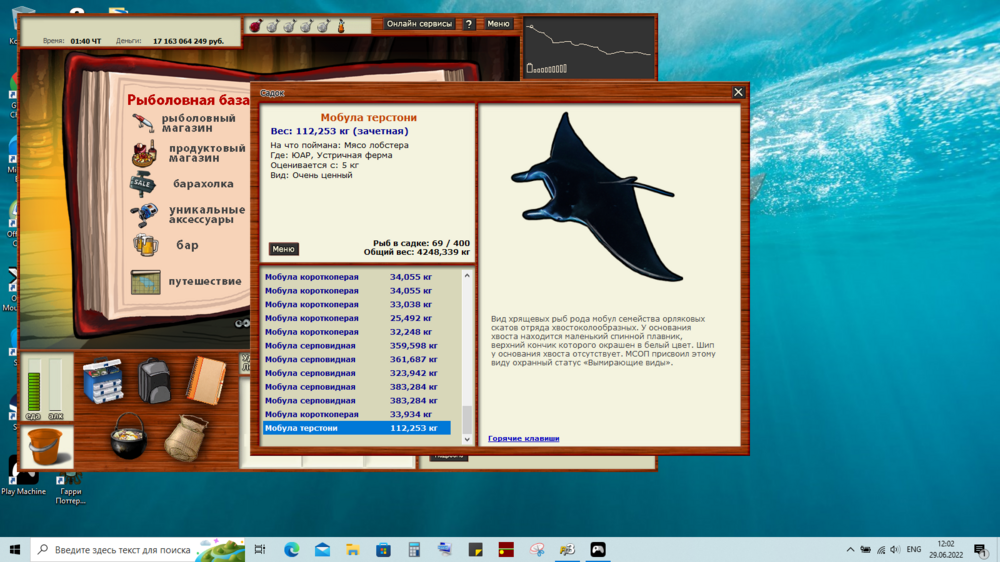The image size is (1000, 562).
Task: Open the Mail app on the taskbar
Action: (322, 549)
